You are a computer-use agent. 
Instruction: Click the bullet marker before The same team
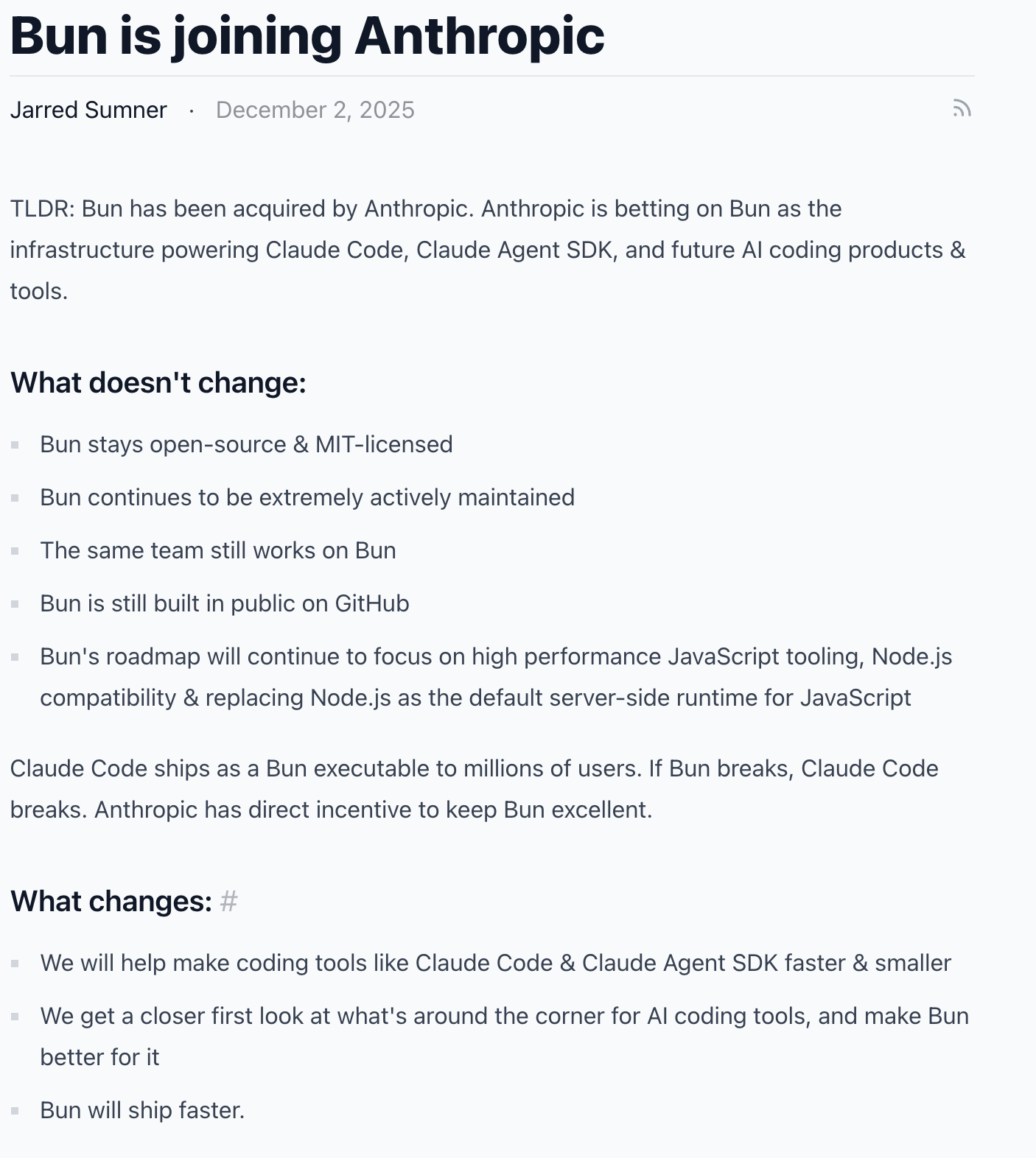click(15, 550)
